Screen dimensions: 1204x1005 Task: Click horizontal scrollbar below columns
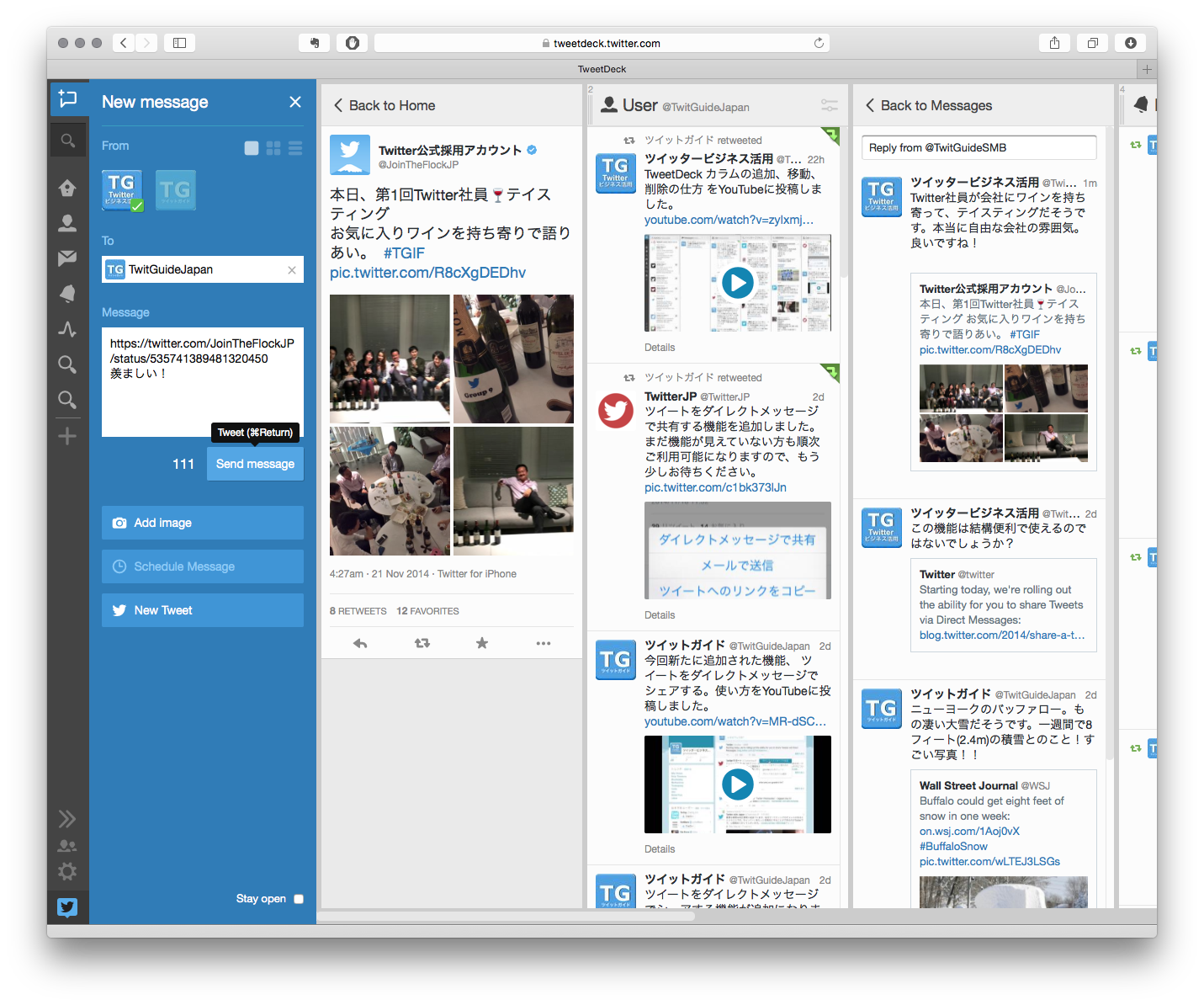click(x=505, y=917)
